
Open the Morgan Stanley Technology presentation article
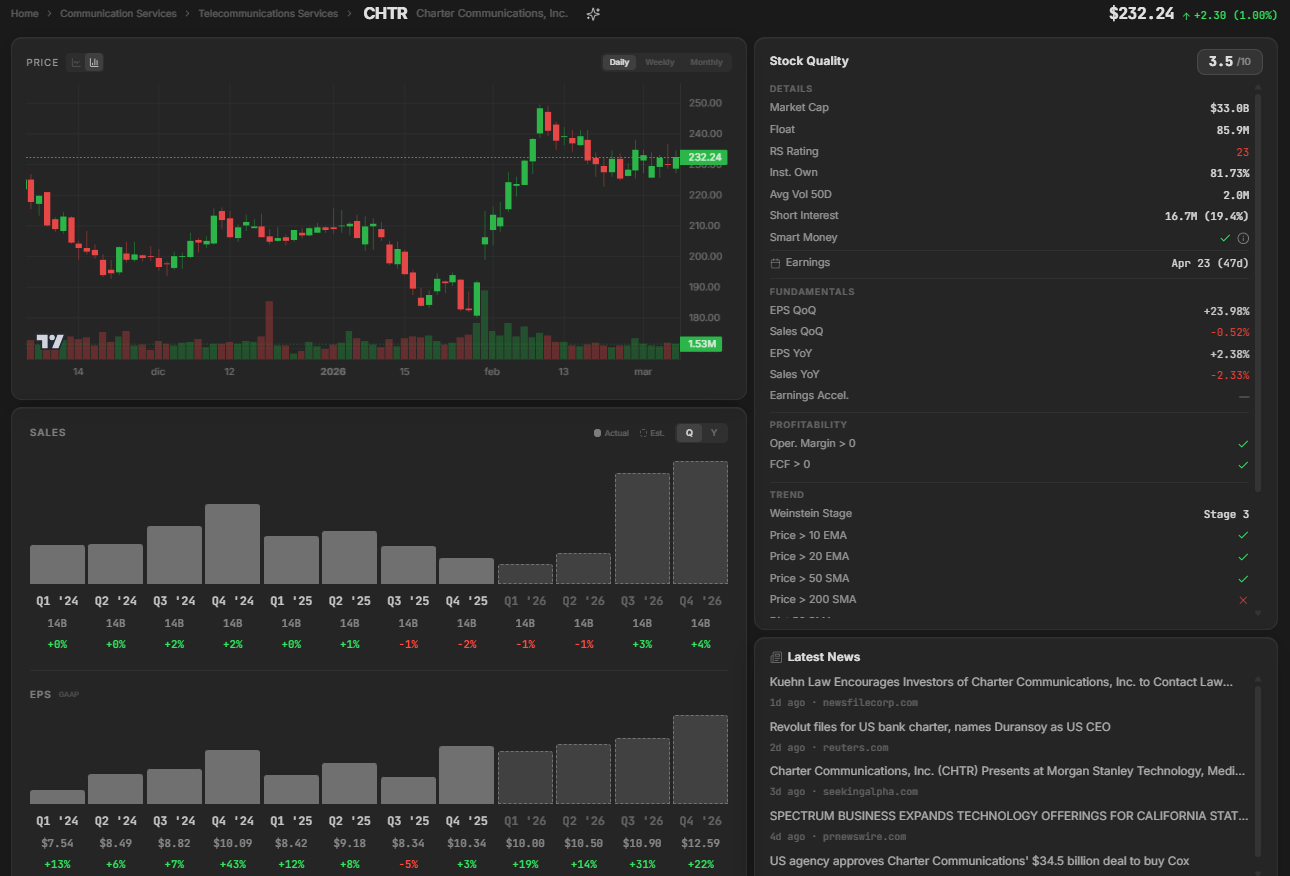pyautogui.click(x=1007, y=771)
